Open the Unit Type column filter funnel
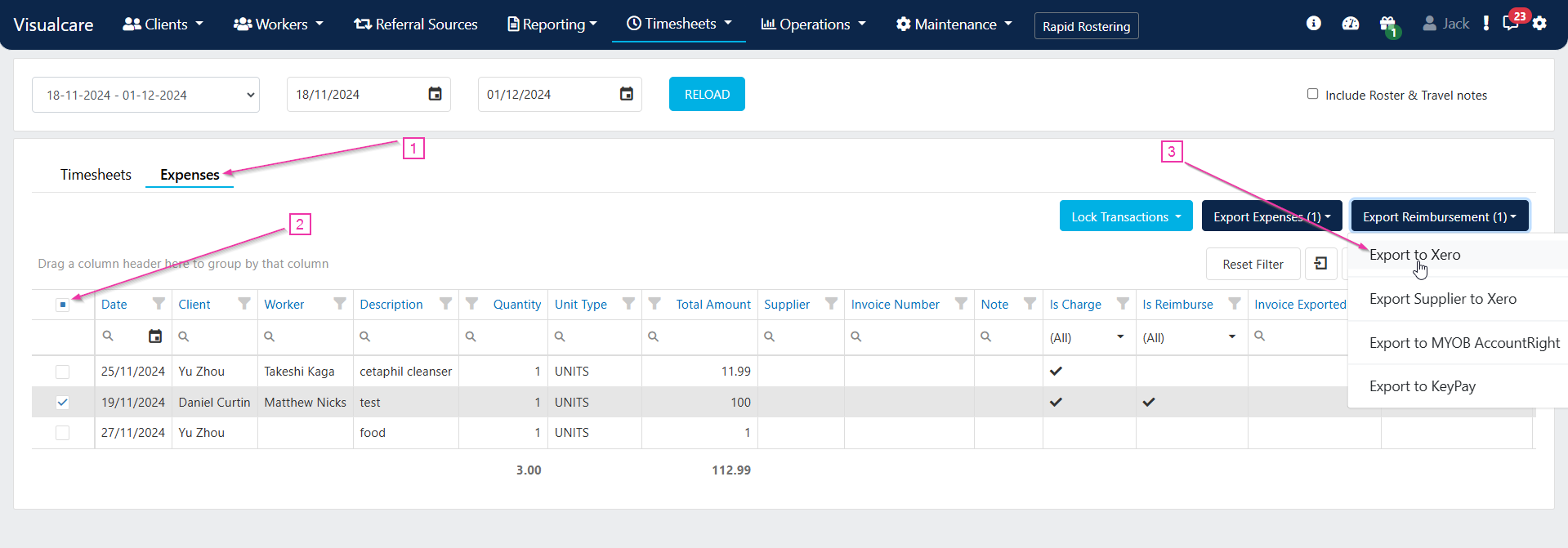The image size is (1568, 548). click(628, 304)
